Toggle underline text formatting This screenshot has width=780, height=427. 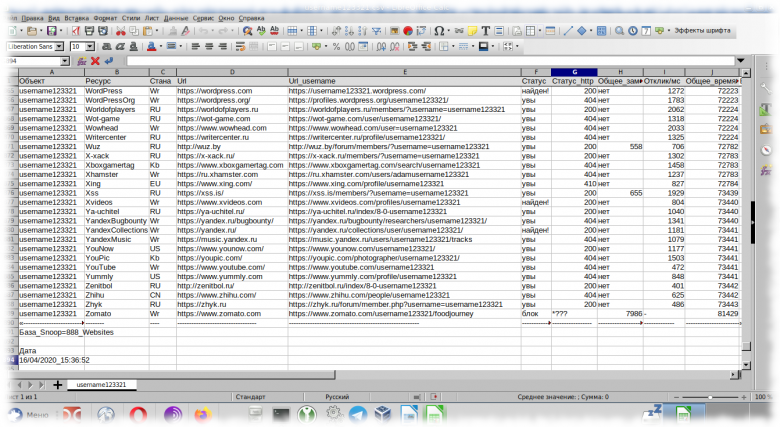click(133, 46)
